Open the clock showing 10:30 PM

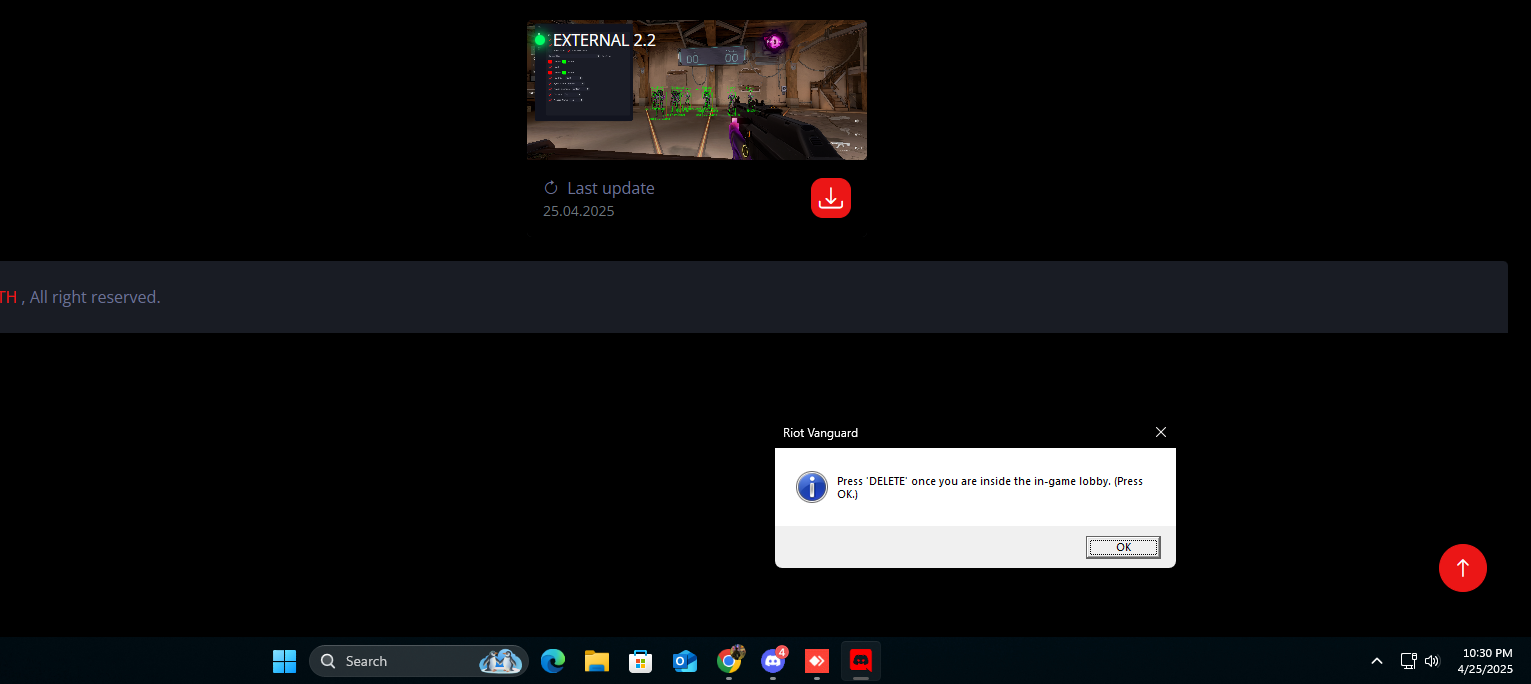(x=1486, y=661)
